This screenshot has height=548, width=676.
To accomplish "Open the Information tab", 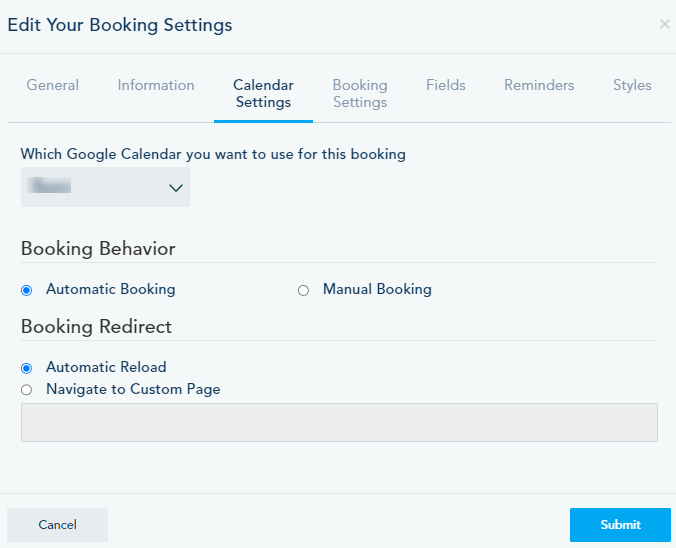I will 156,85.
